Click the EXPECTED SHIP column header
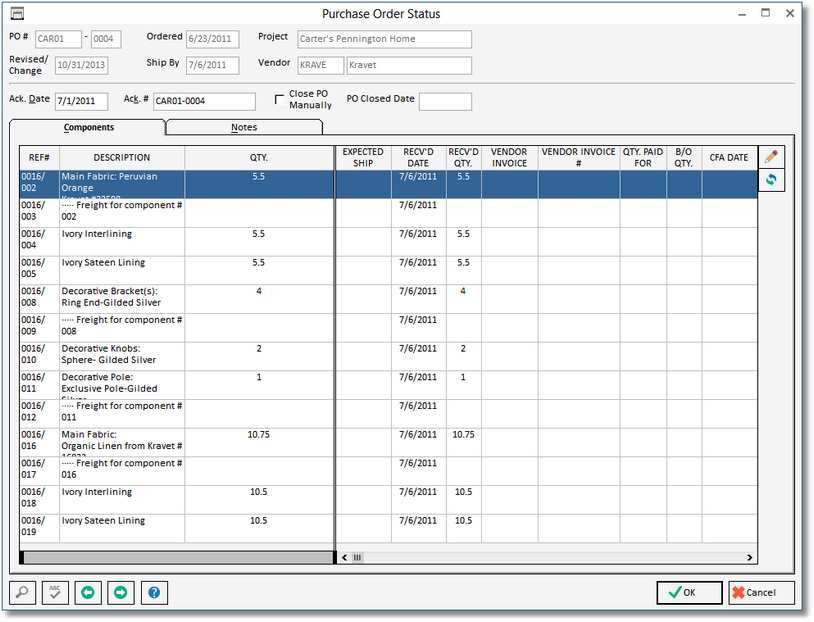The image size is (814, 622). [363, 158]
